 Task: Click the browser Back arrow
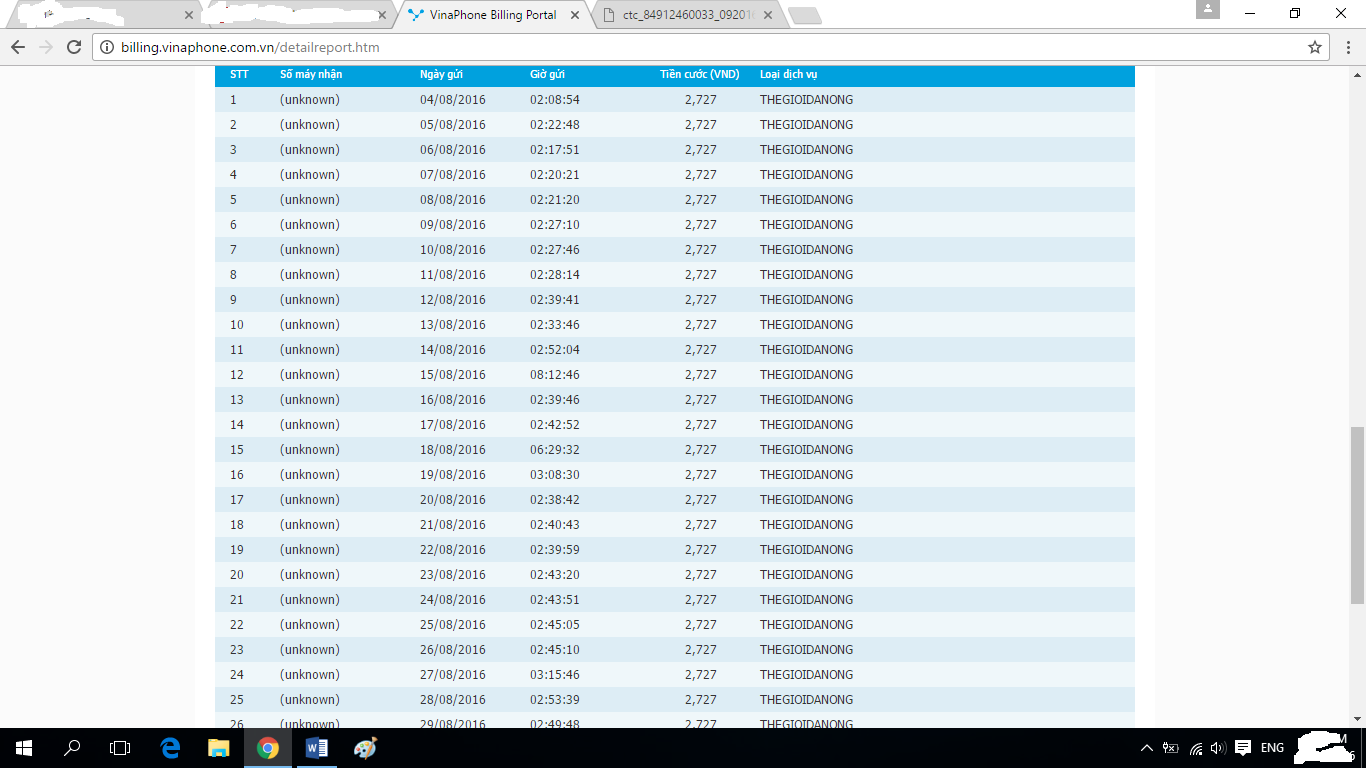point(18,47)
